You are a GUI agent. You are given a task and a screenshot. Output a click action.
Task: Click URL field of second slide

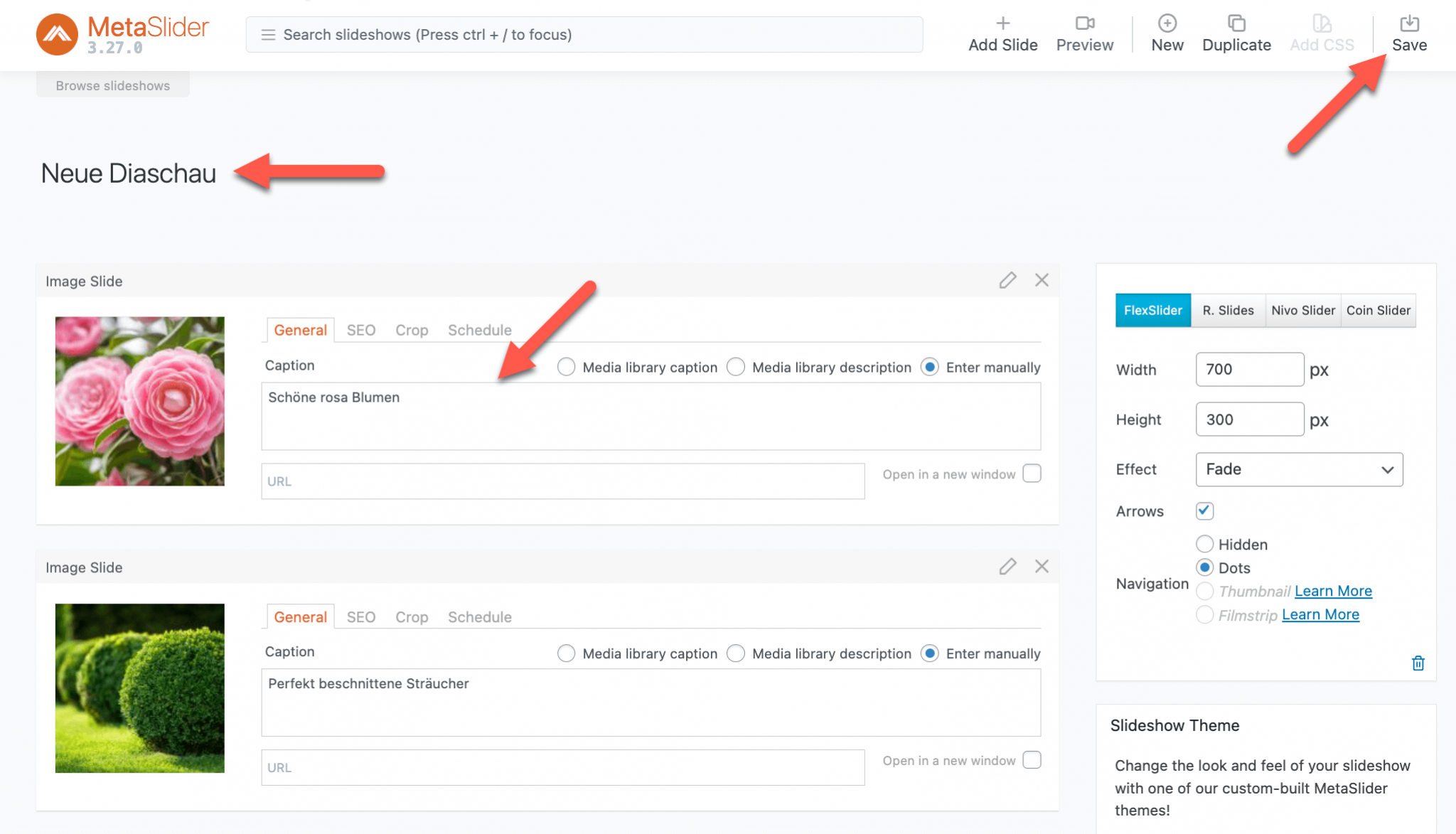click(562, 767)
